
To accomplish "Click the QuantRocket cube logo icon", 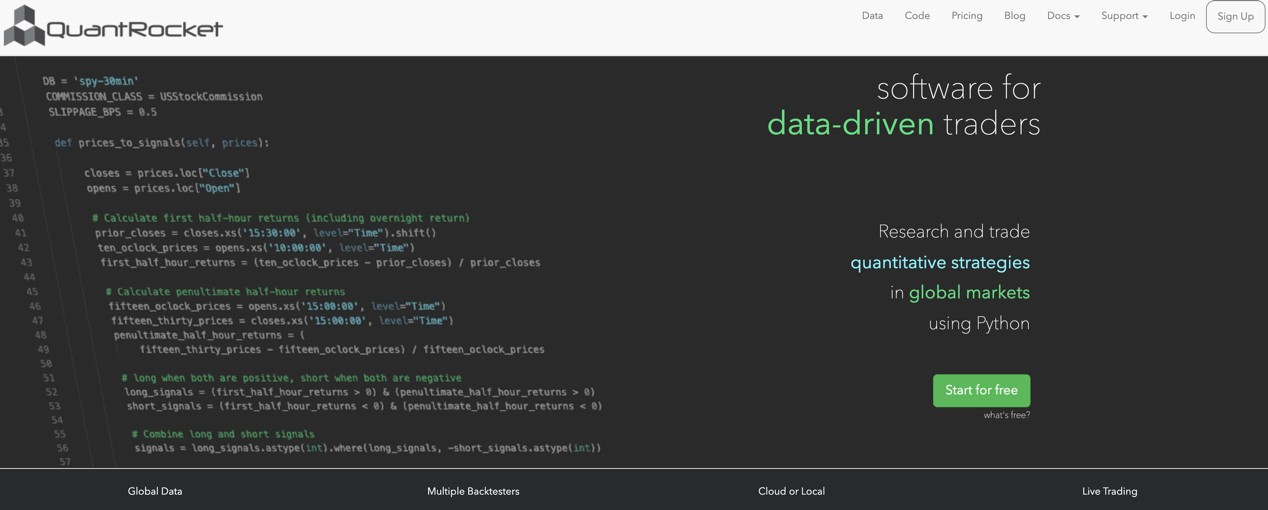I will tap(25, 26).
